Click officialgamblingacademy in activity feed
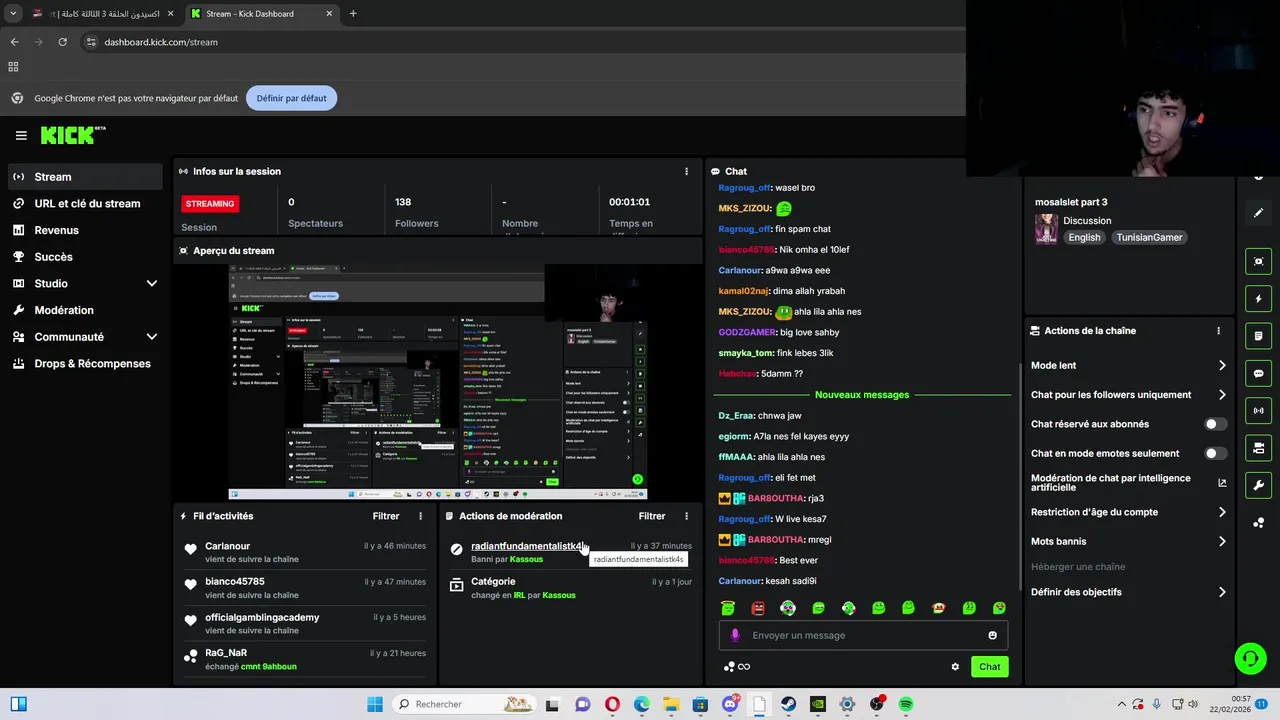This screenshot has width=1280, height=720. pyautogui.click(x=262, y=617)
